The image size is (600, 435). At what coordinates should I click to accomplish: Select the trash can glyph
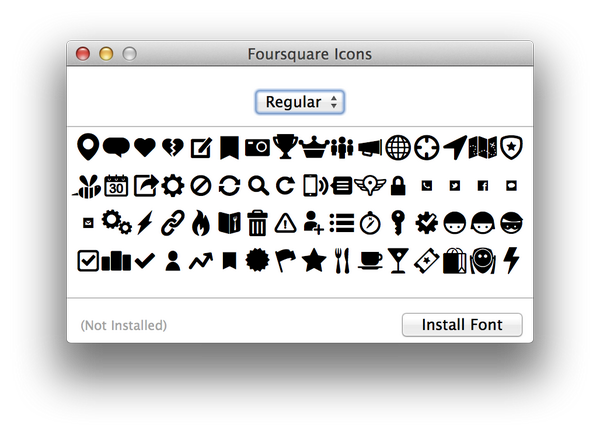coord(257,223)
